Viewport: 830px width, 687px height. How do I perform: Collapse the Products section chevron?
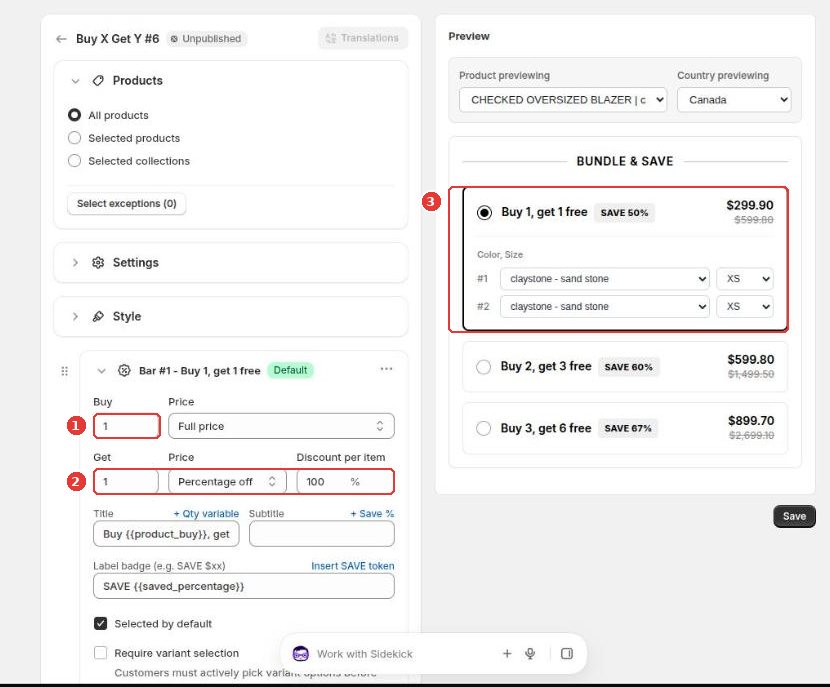click(x=75, y=81)
